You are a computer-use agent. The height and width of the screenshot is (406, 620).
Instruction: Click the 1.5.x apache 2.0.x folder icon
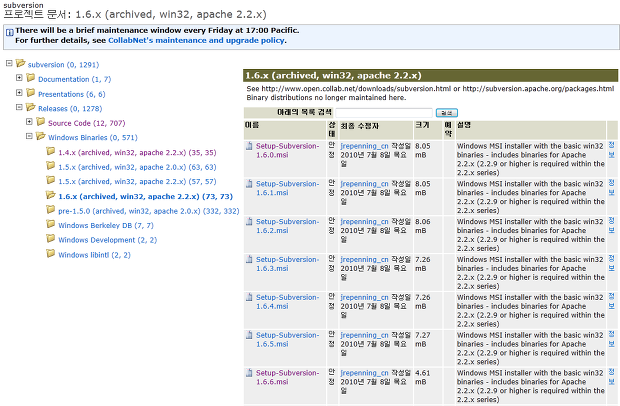(x=51, y=166)
